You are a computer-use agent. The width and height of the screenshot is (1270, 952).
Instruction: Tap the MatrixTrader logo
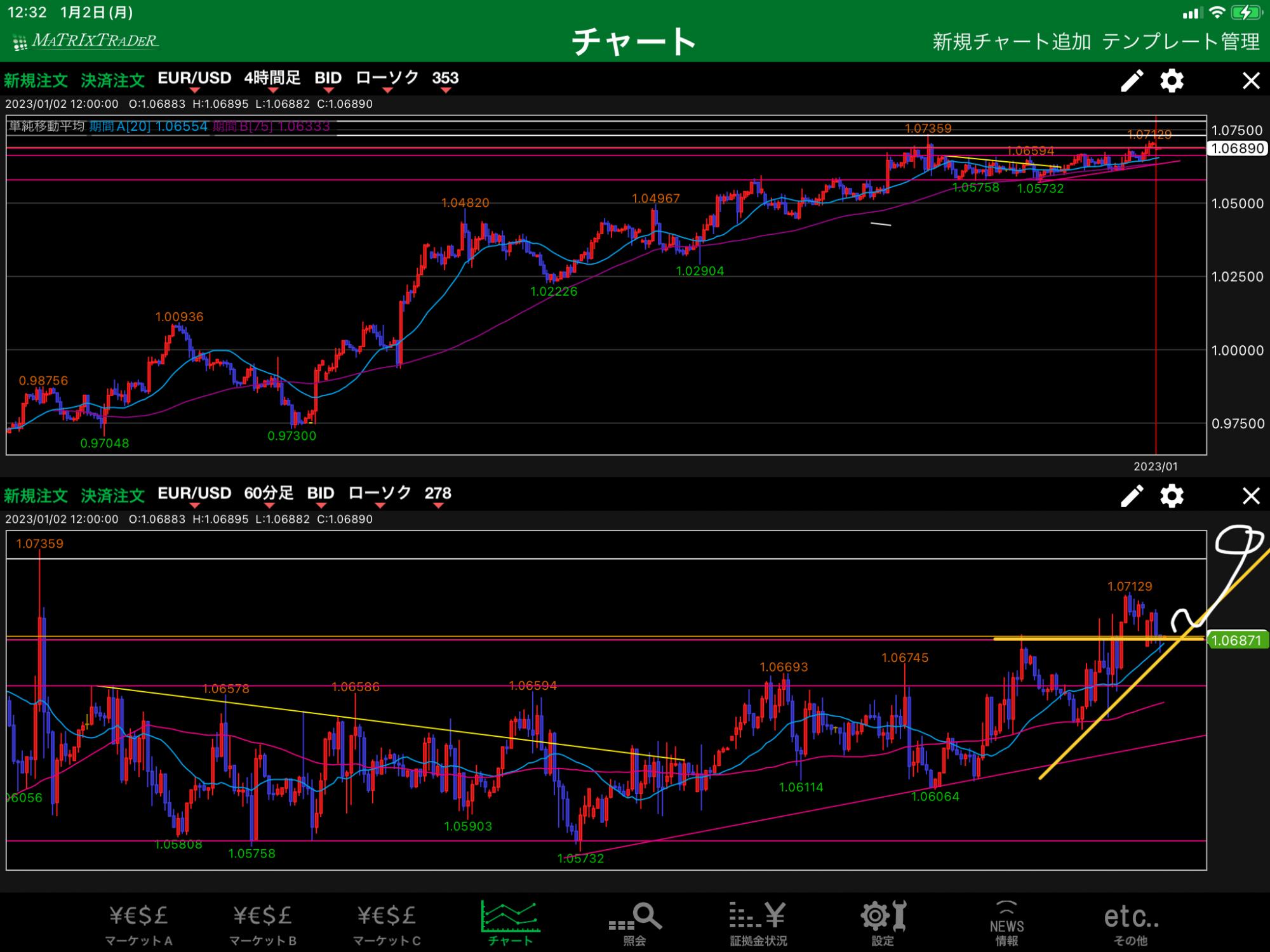point(85,41)
